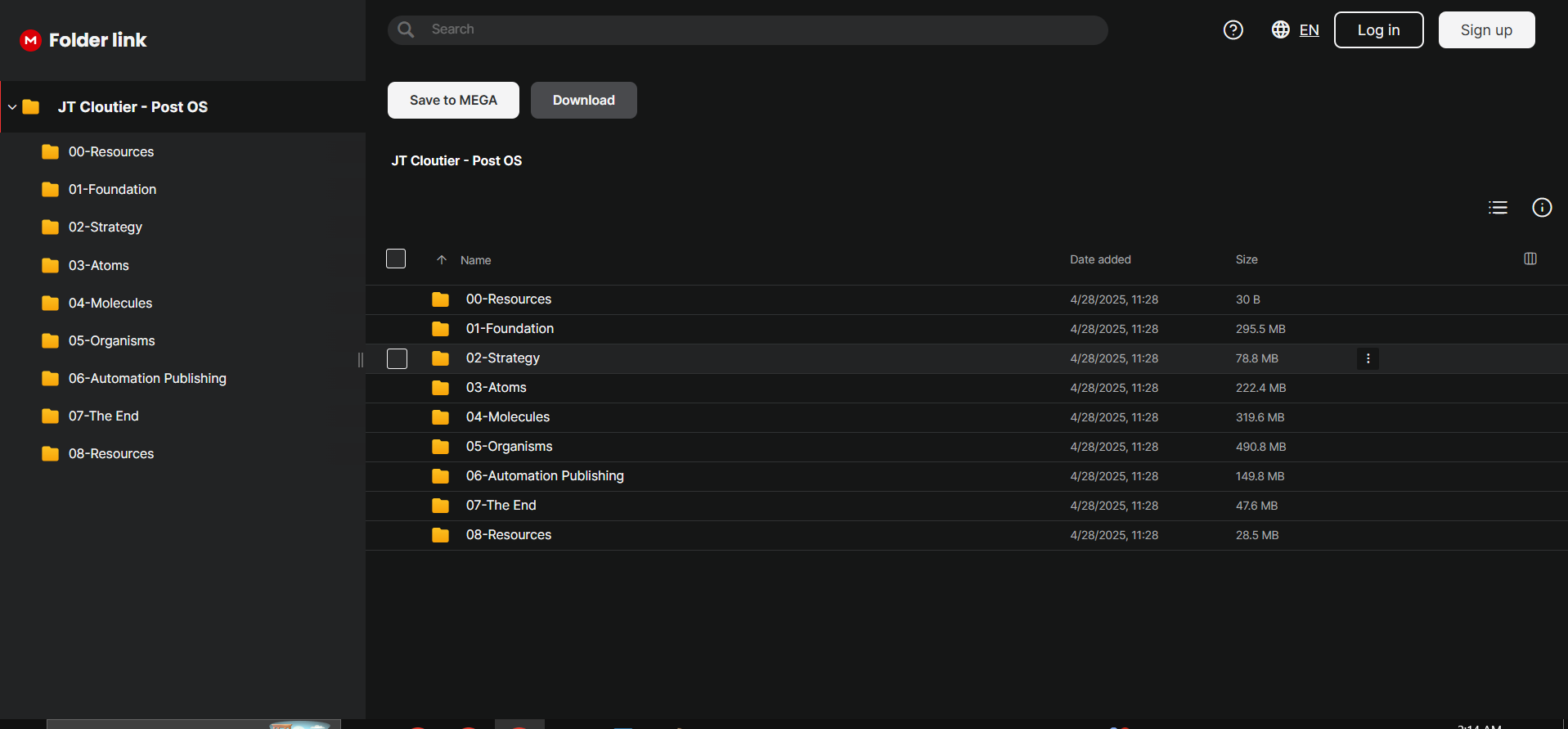1568x729 pixels.
Task: Collapse the JT Cloutier - Post OS tree
Action: (x=12, y=107)
